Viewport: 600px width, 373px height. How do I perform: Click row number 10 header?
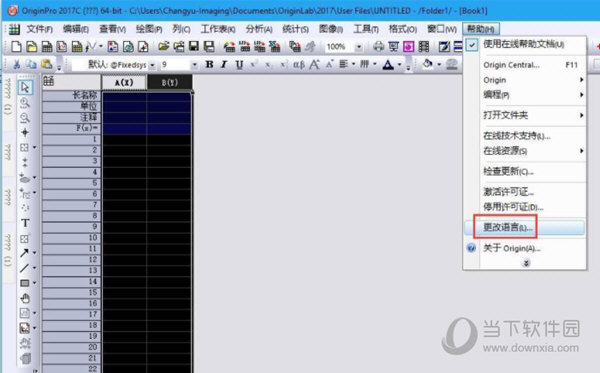click(x=71, y=238)
